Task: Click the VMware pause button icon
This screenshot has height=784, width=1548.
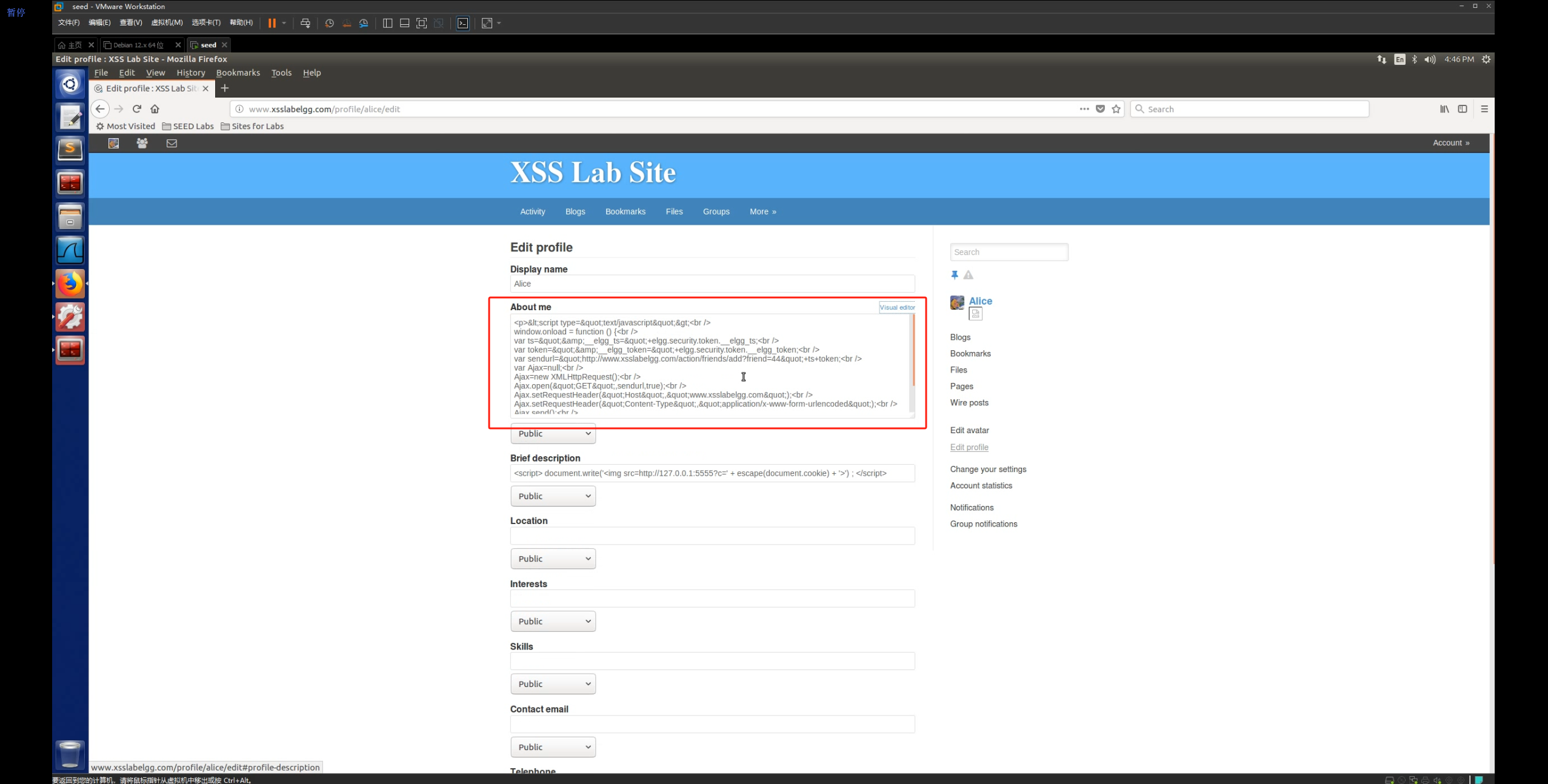Action: click(272, 23)
